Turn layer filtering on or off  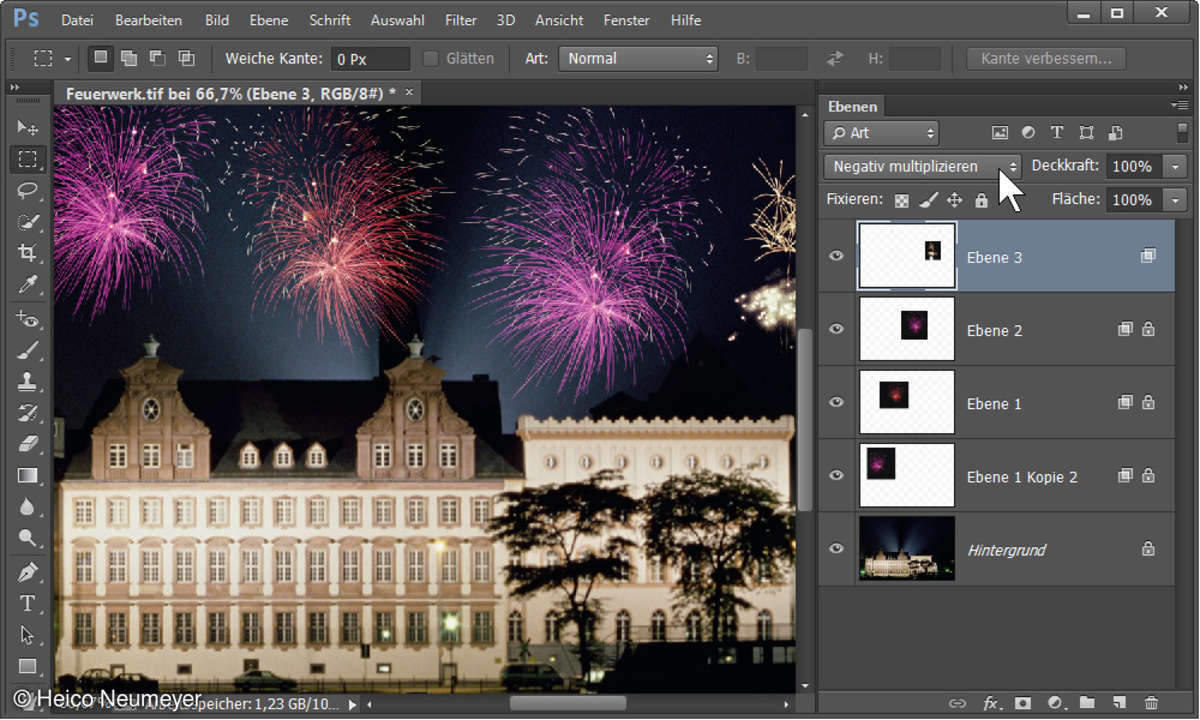coord(1182,133)
